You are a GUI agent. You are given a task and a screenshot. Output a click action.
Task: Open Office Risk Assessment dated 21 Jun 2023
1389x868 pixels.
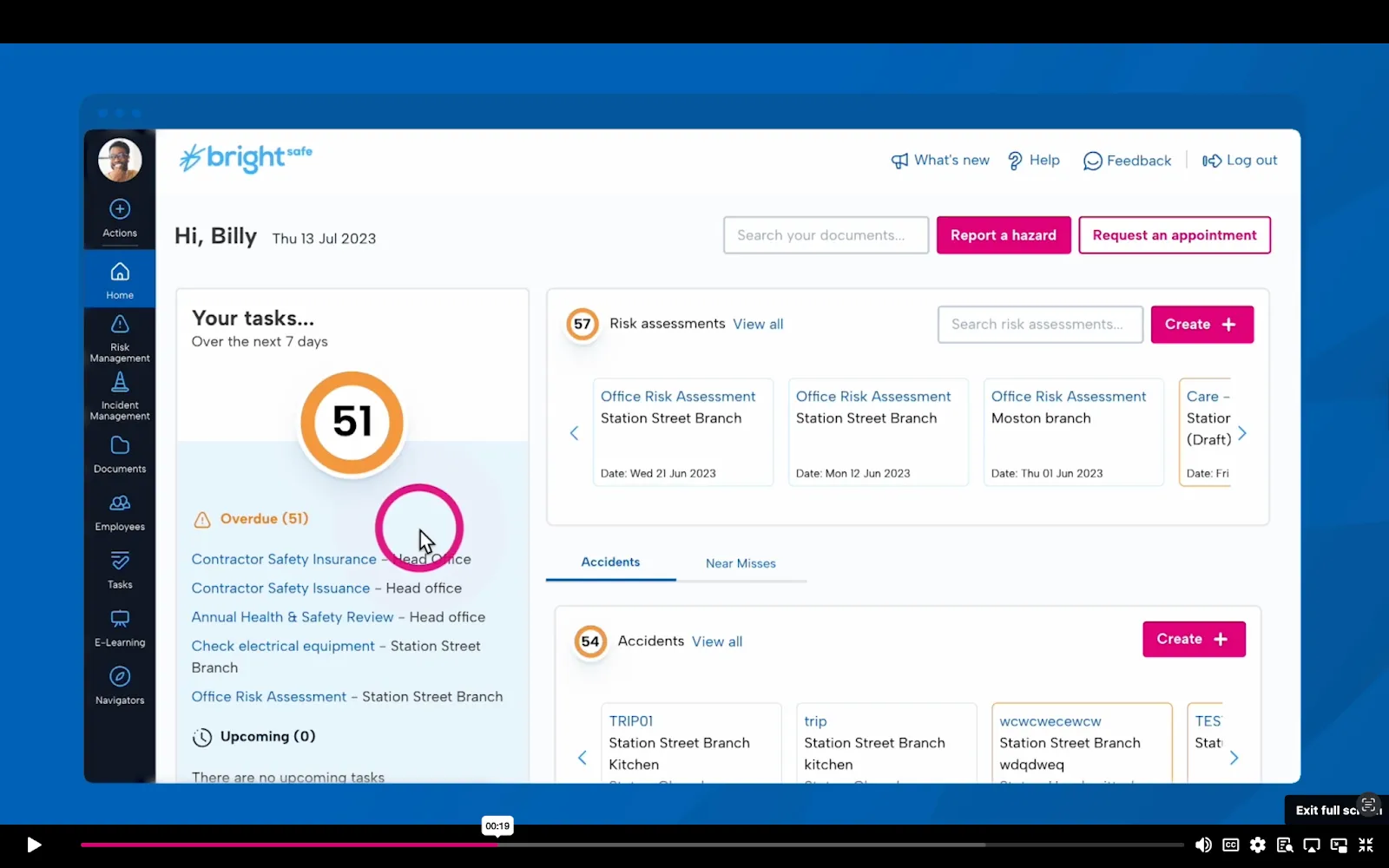point(683,432)
